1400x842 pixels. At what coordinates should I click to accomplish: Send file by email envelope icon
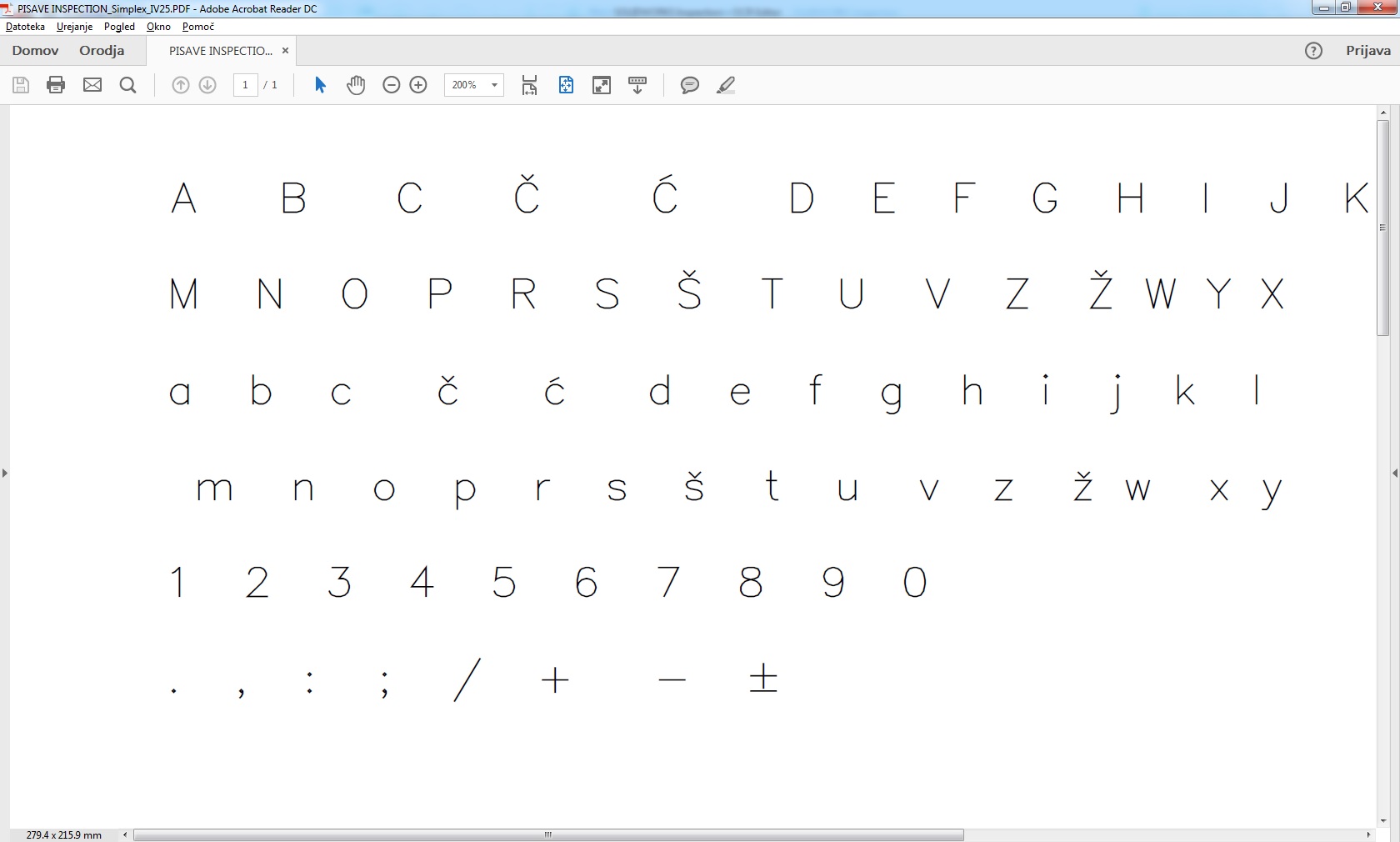(92, 85)
